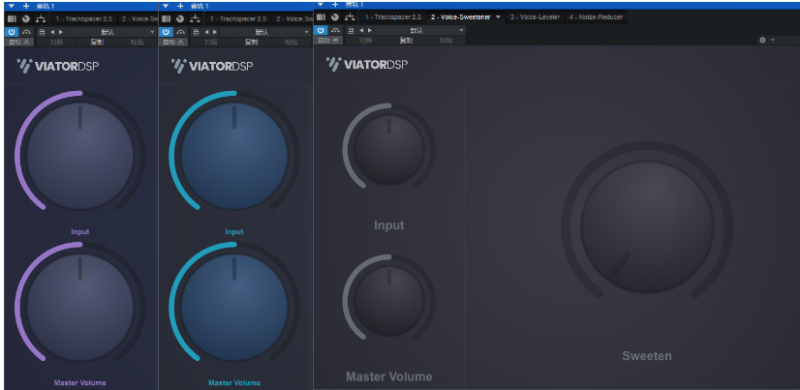Image resolution: width=800 pixels, height=390 pixels.
Task: Toggle the bypass arc button in gray window
Action: [336, 31]
